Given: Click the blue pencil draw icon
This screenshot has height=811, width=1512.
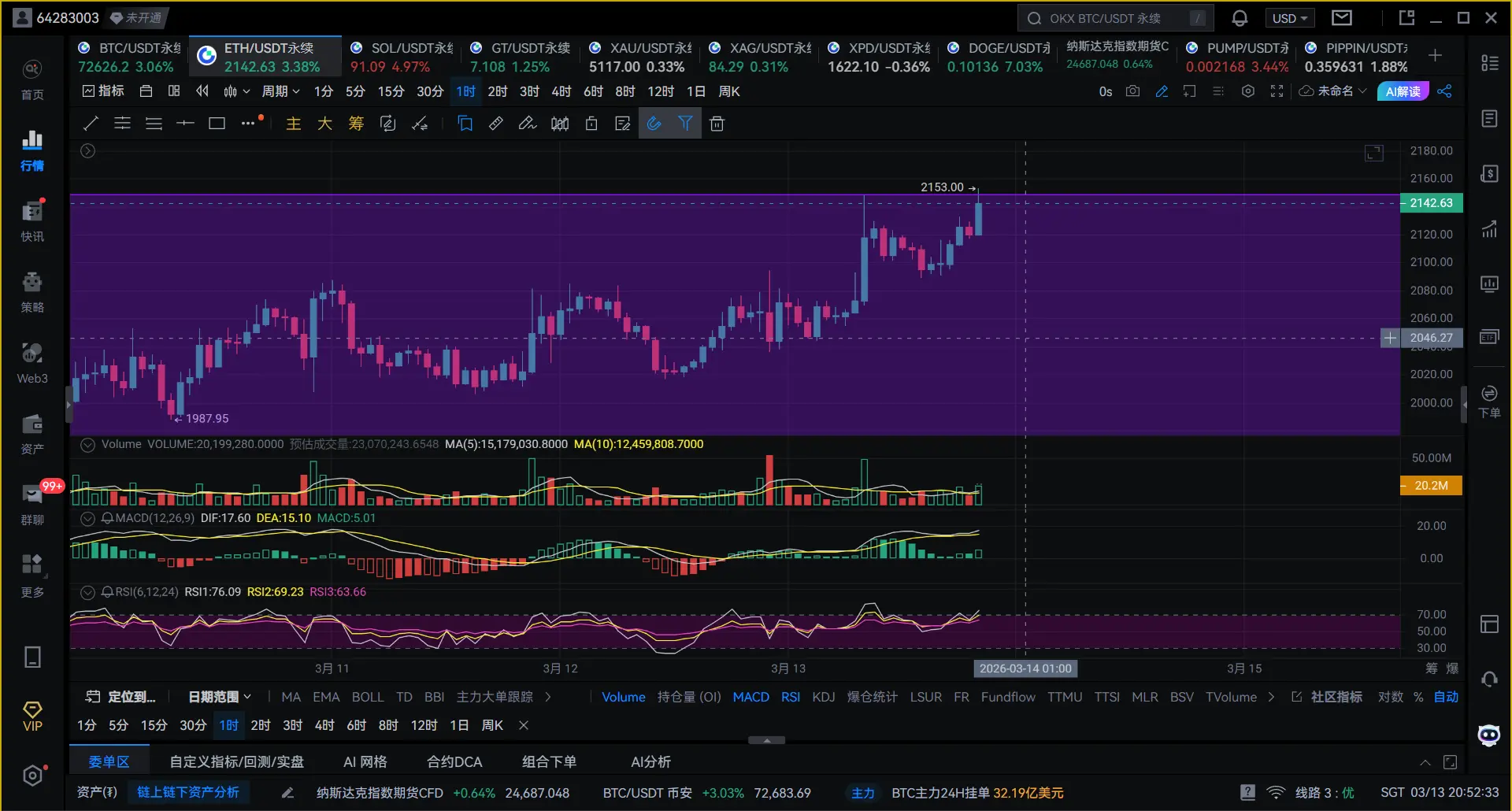Looking at the screenshot, I should 1162,91.
